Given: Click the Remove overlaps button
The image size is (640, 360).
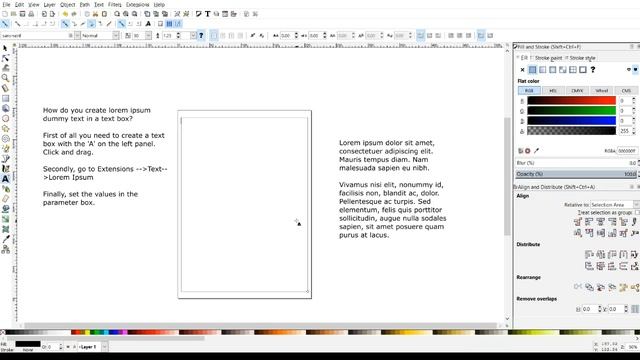Looking at the screenshot, I should 635,309.
